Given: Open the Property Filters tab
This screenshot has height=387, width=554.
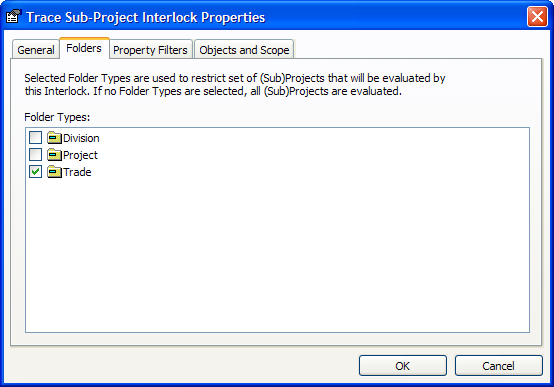Looking at the screenshot, I should (151, 50).
